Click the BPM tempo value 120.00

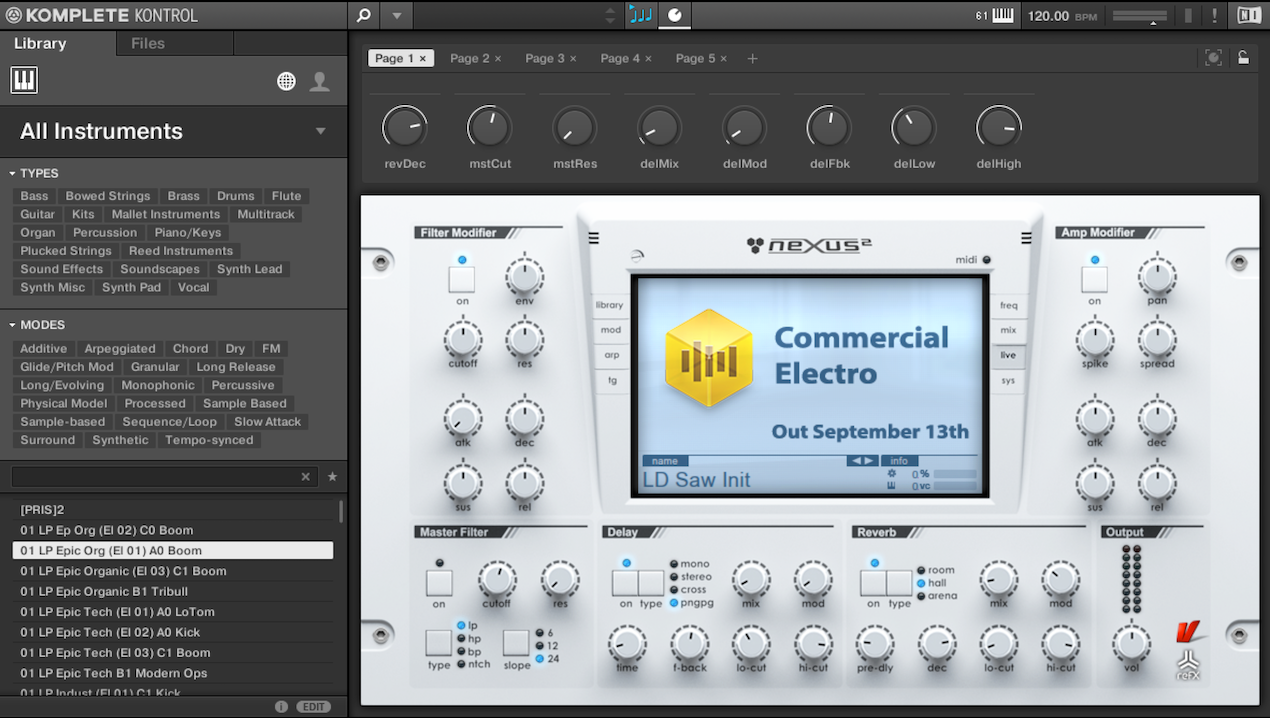pyautogui.click(x=1048, y=16)
